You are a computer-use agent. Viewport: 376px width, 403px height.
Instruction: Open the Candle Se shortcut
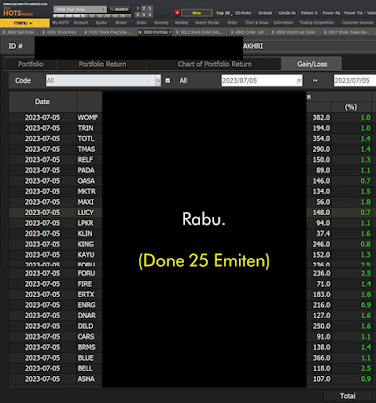(287, 13)
